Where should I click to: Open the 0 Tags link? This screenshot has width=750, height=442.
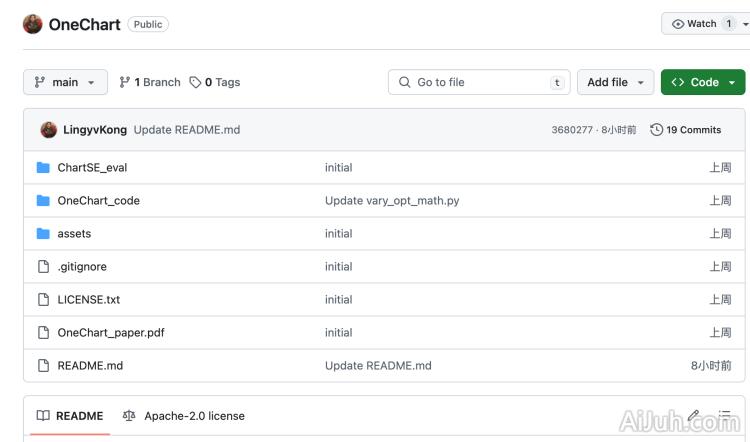(215, 82)
